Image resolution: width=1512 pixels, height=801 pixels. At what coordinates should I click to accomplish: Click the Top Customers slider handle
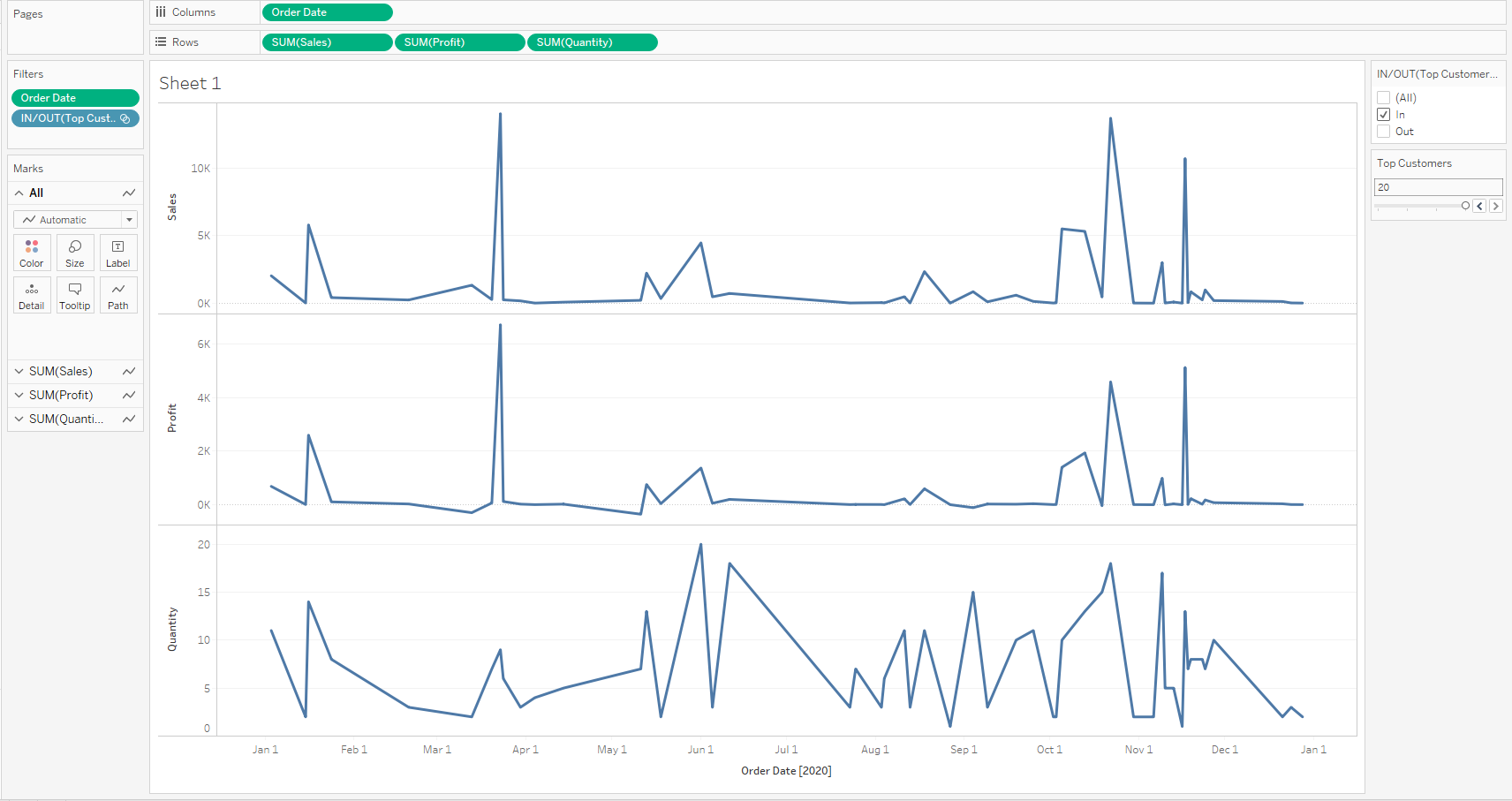click(1465, 206)
